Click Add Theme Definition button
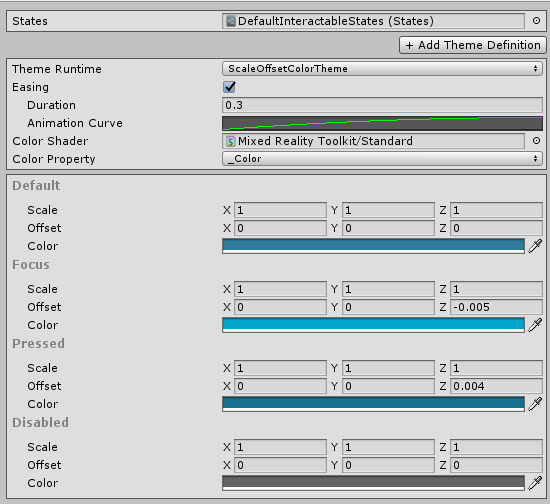 [x=473, y=45]
